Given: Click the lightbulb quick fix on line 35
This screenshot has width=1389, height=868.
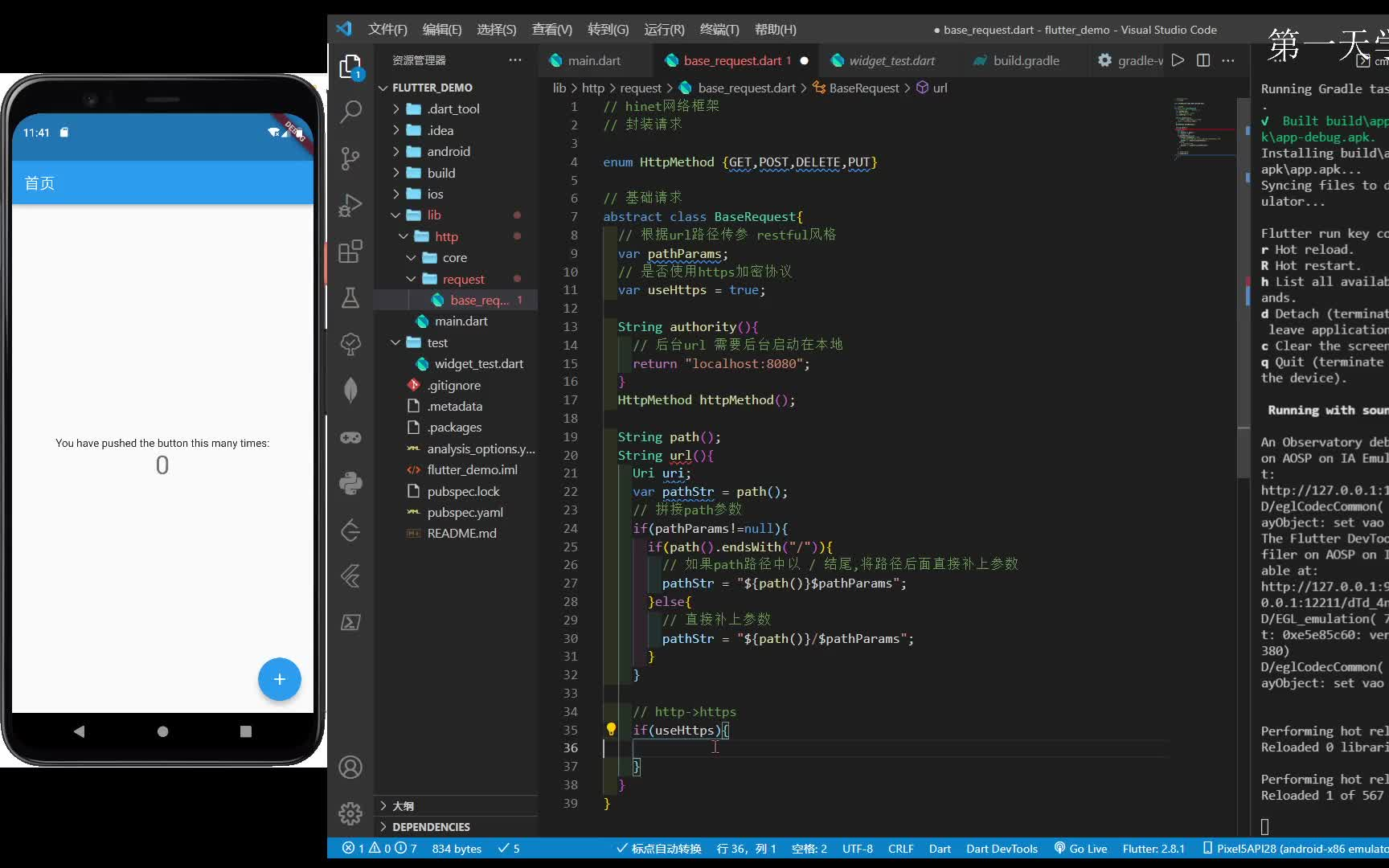Looking at the screenshot, I should point(611,729).
